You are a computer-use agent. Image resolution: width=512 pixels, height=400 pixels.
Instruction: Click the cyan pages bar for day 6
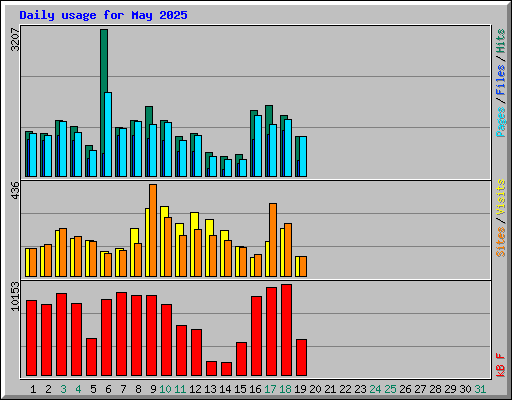pyautogui.click(x=108, y=134)
